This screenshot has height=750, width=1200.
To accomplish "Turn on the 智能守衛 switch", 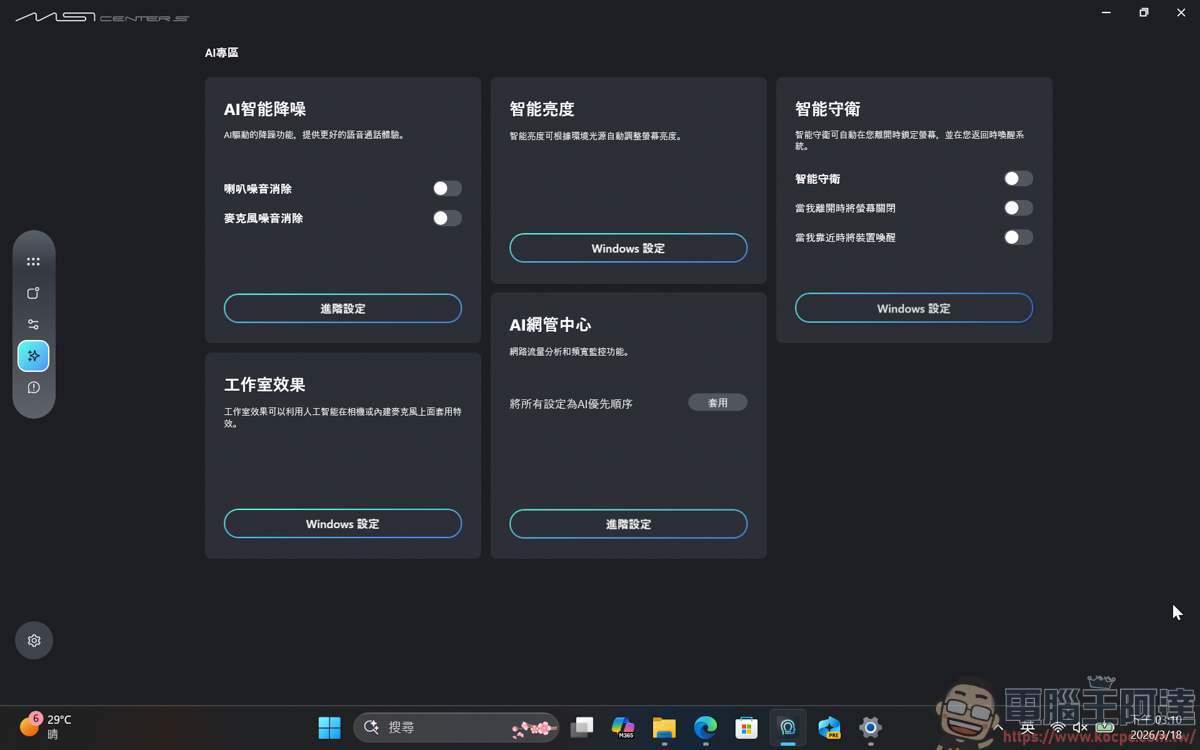I will [x=1018, y=178].
